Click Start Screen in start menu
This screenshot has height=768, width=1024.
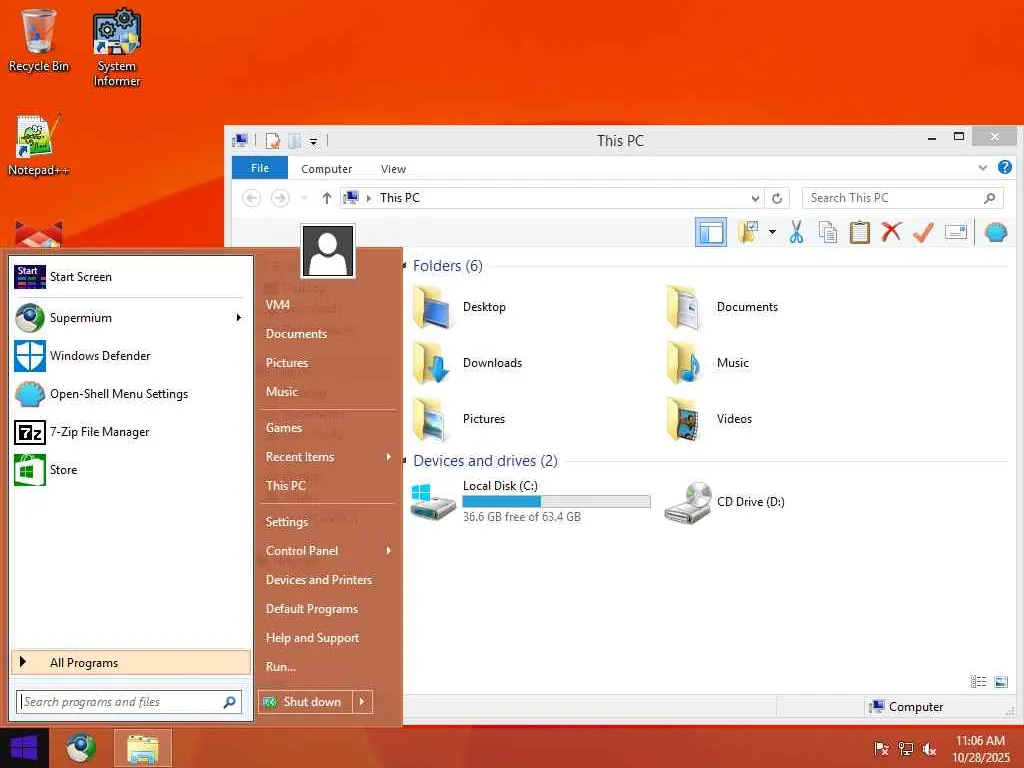pos(131,277)
